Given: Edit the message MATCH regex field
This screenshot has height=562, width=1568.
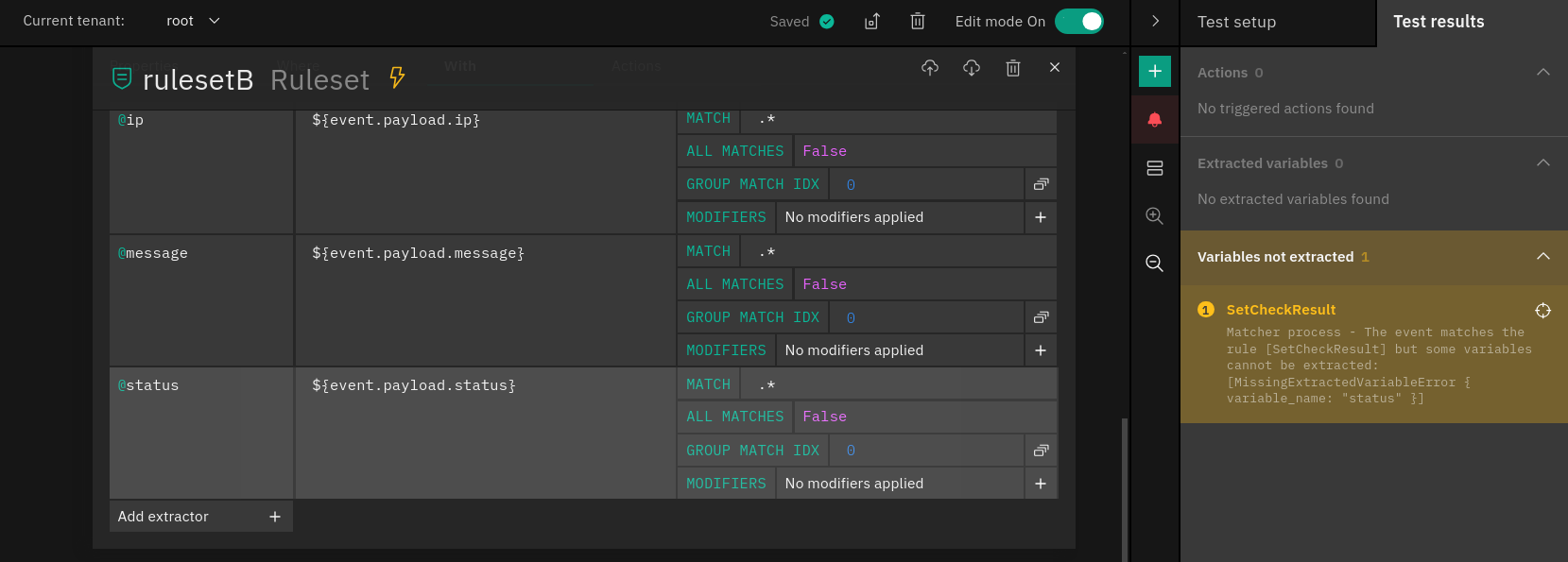Looking at the screenshot, I should pyautogui.click(x=898, y=252).
